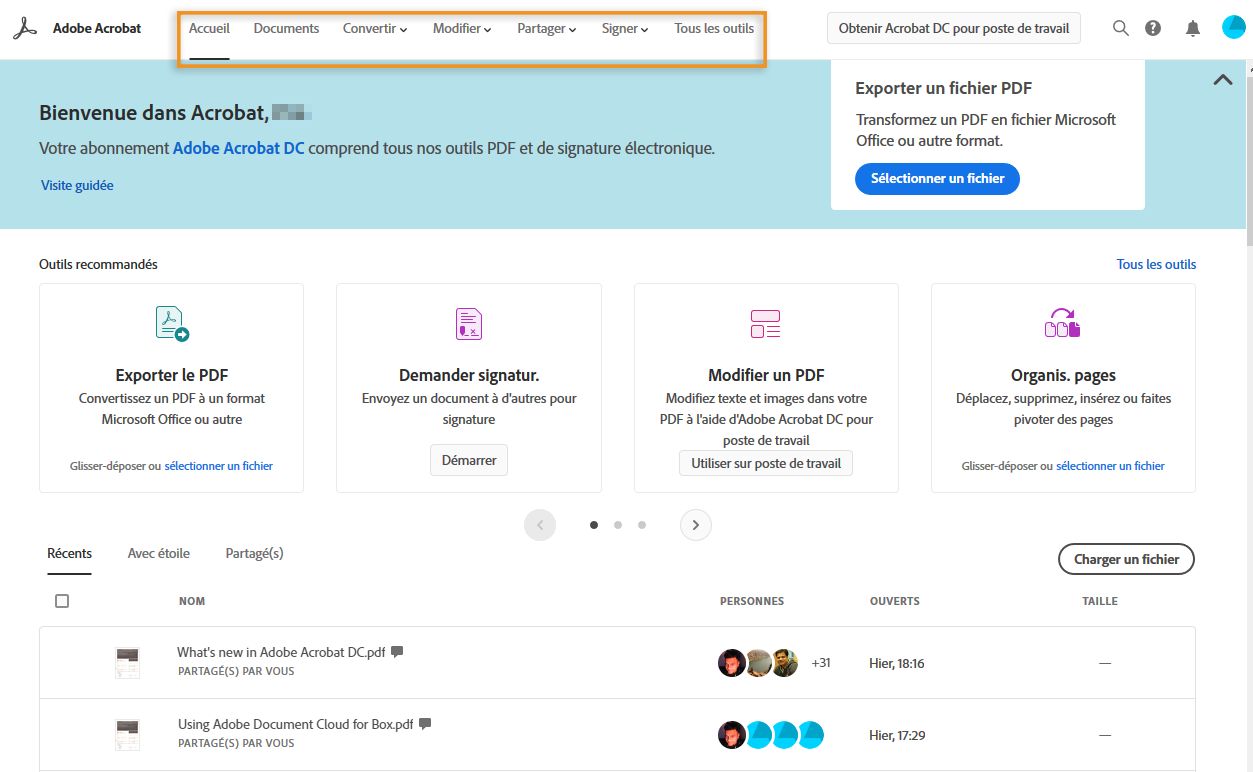Screen dimensions: 1253x772
Task: Open file Using Adobe Document Cloud for Box.pdf
Action: click(295, 724)
